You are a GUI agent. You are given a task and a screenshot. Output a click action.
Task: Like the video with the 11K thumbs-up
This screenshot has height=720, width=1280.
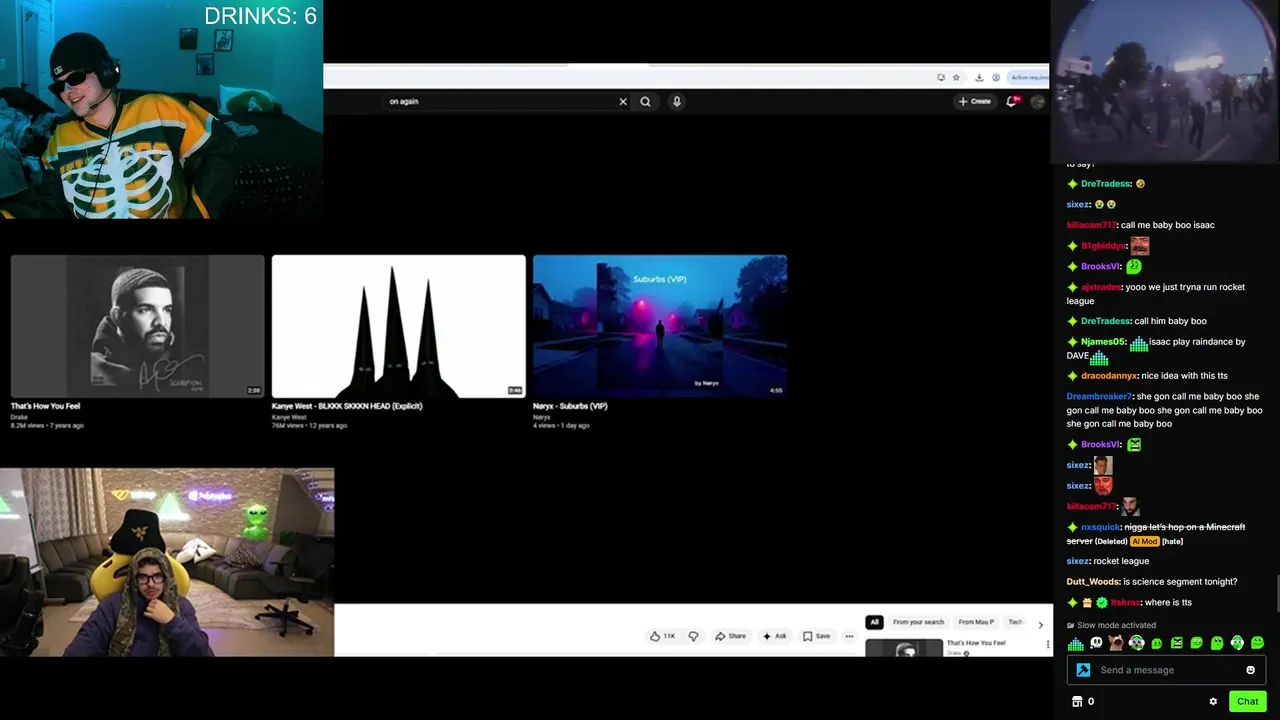(662, 636)
